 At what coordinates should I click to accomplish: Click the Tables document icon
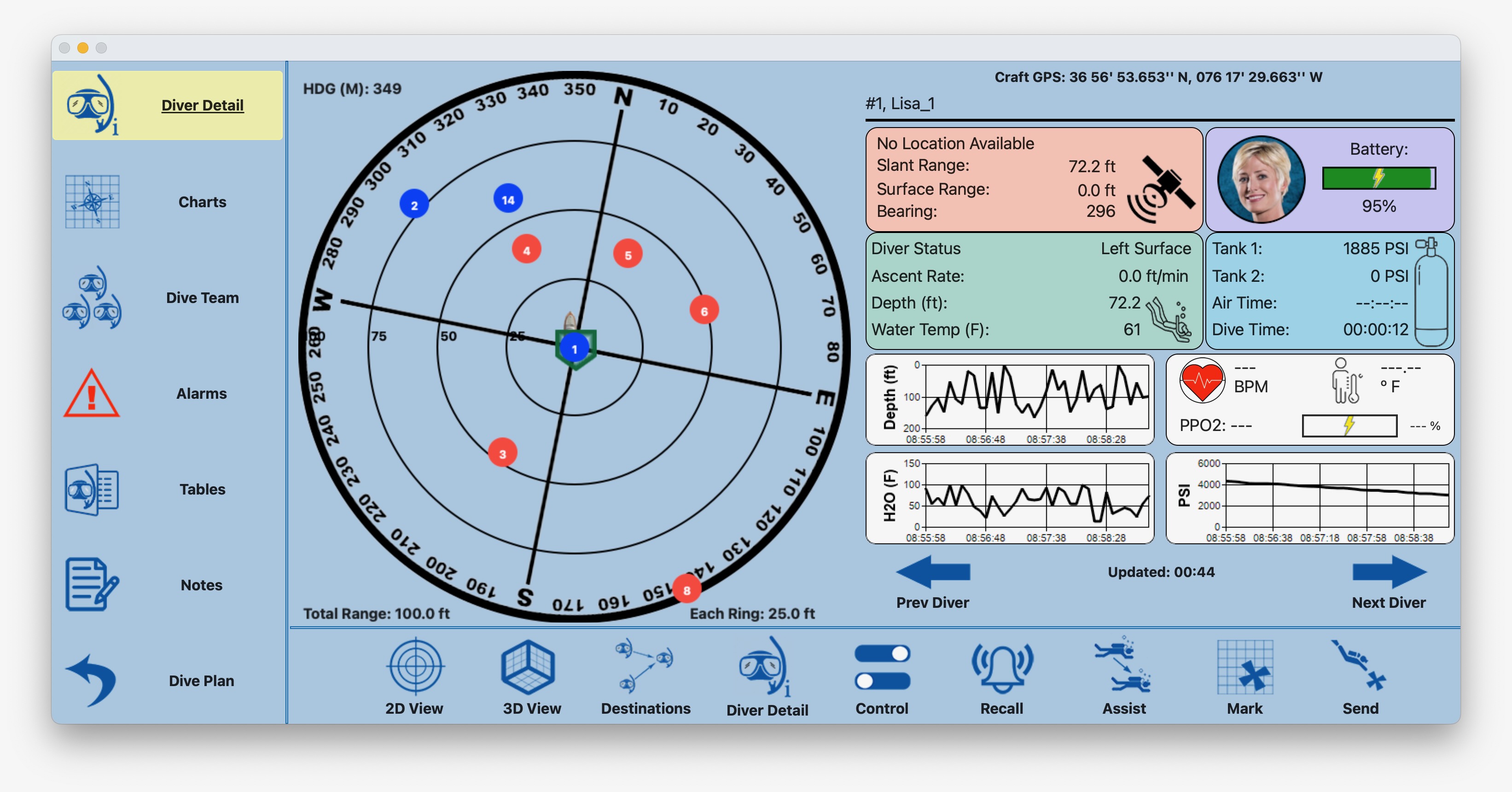click(x=92, y=489)
